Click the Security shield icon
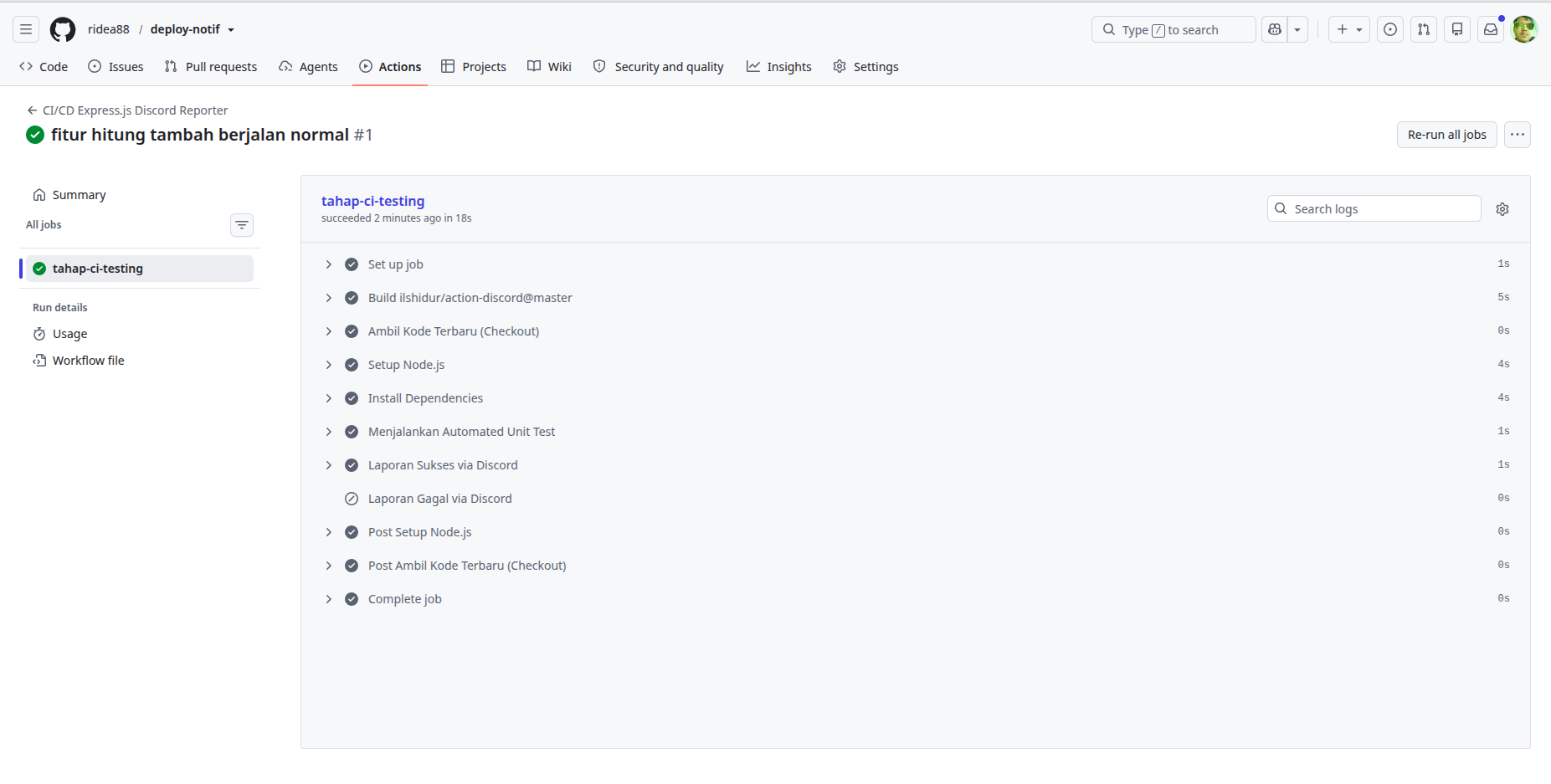The width and height of the screenshot is (1551, 784). point(599,66)
